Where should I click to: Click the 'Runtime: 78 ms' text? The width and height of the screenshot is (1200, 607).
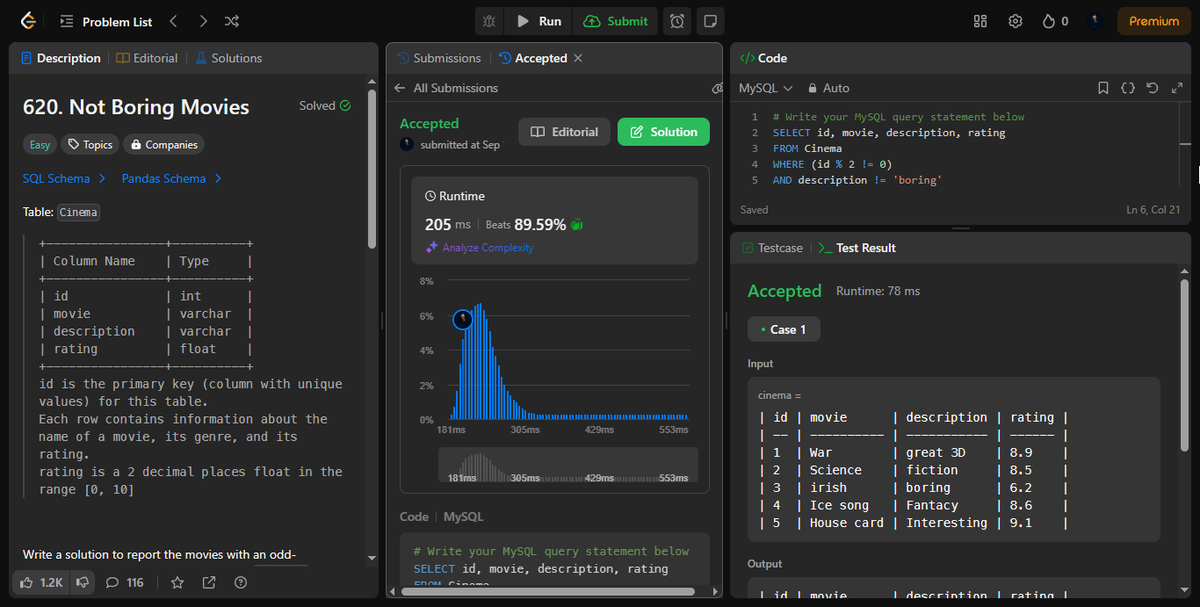pyautogui.click(x=877, y=291)
